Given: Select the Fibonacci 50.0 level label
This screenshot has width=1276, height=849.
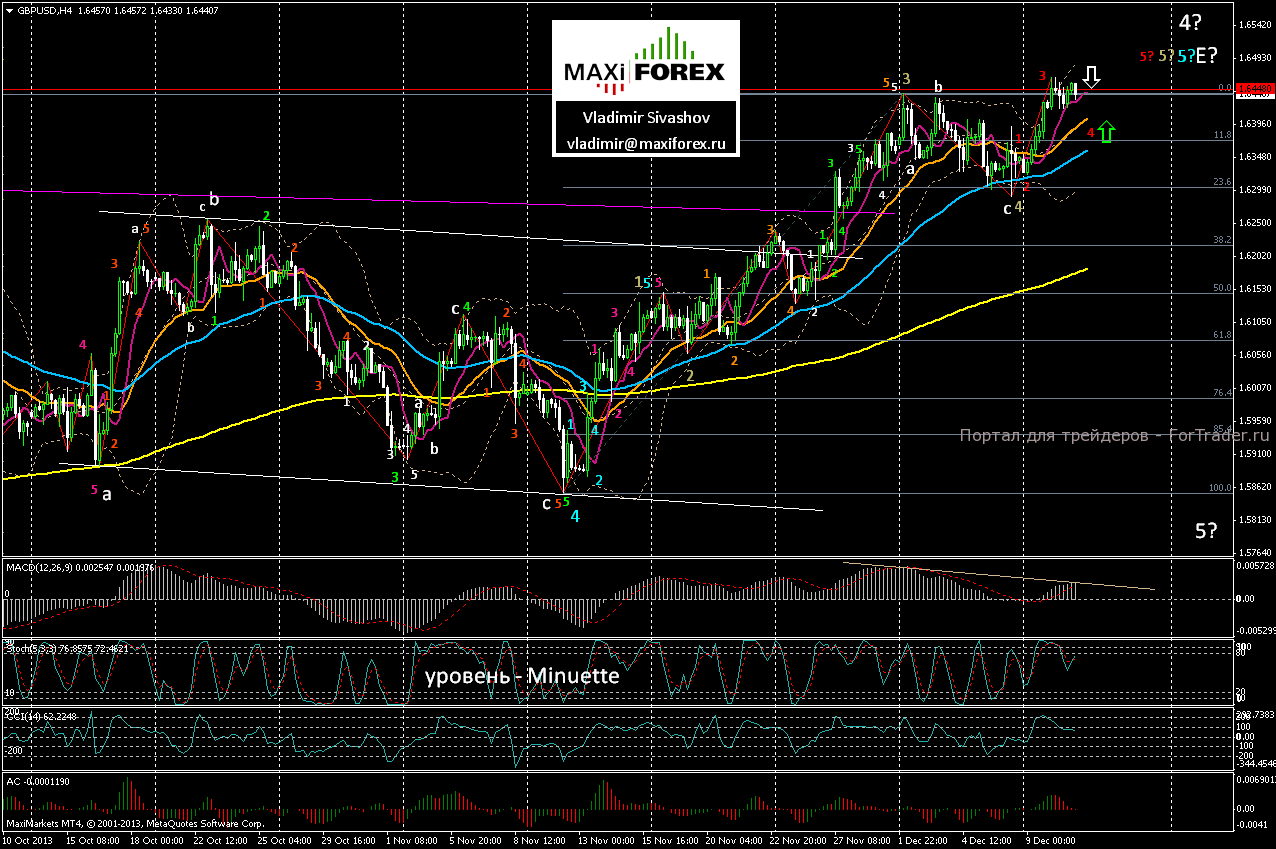Looking at the screenshot, I should (1221, 287).
